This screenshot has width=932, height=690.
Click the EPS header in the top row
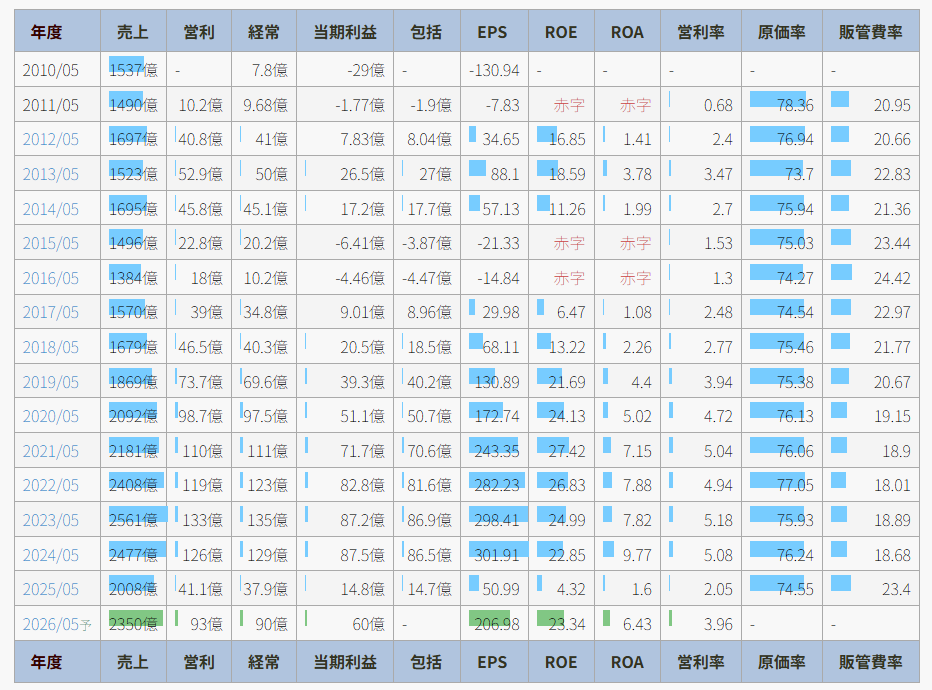(x=492, y=32)
